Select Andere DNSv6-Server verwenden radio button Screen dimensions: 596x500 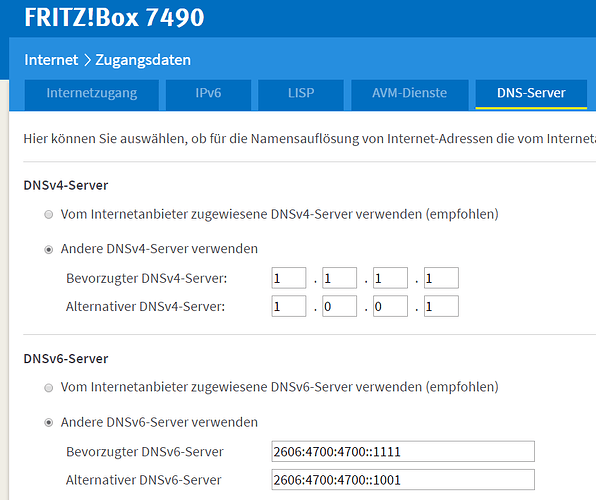coord(49,423)
